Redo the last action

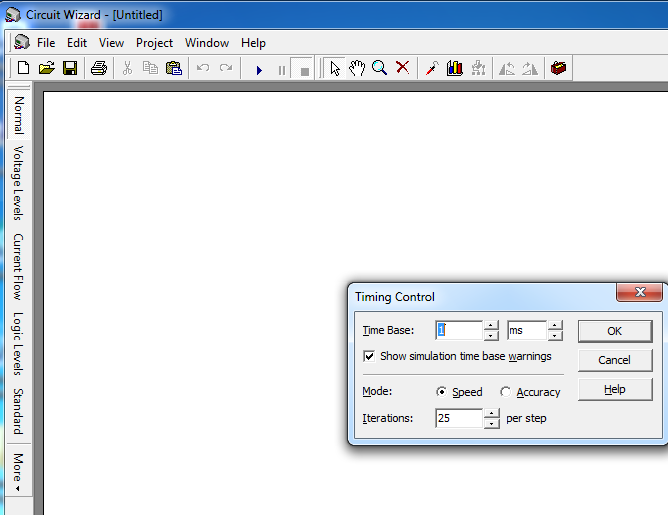click(226, 68)
